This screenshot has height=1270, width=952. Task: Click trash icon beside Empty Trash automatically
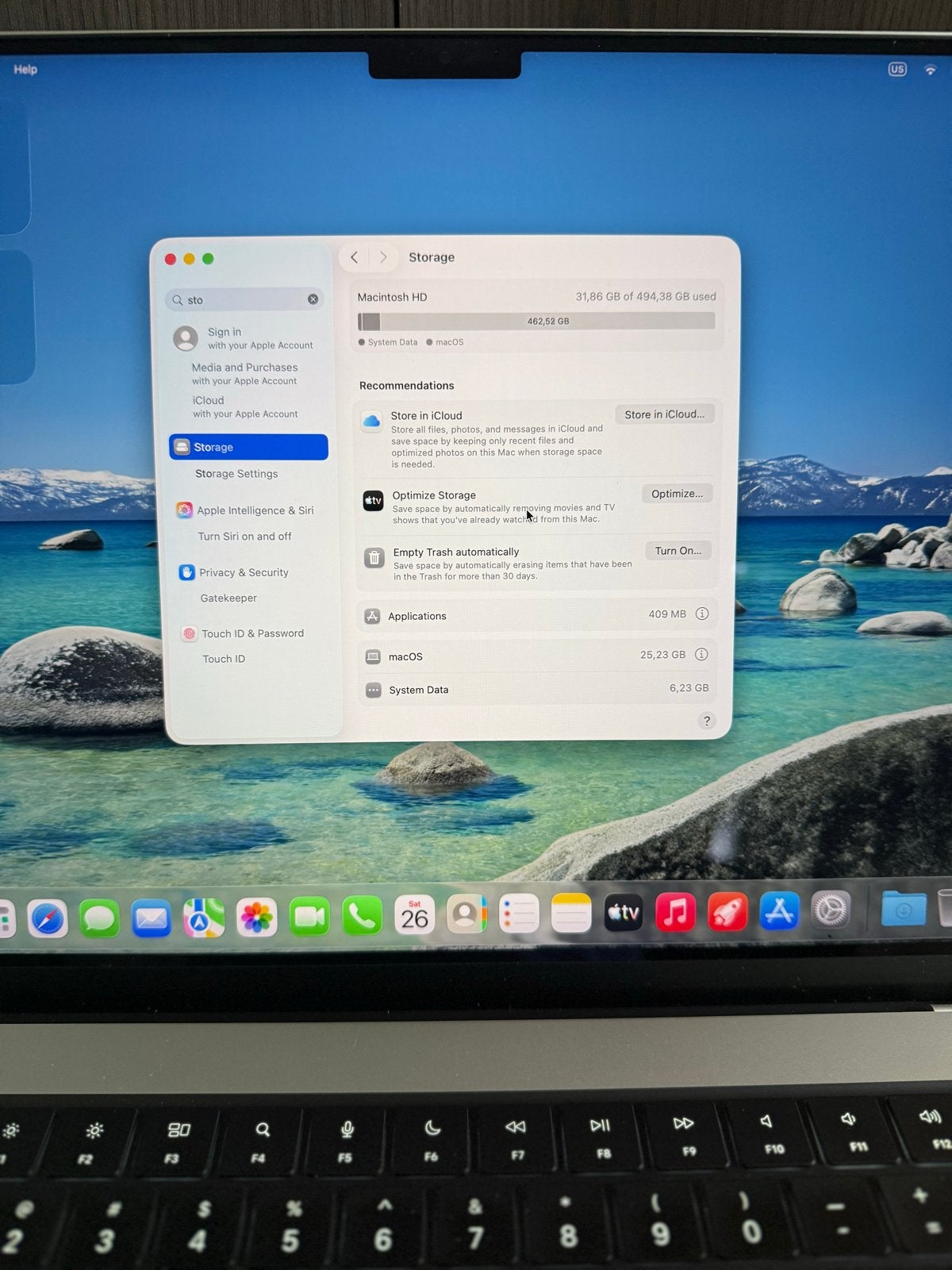374,558
